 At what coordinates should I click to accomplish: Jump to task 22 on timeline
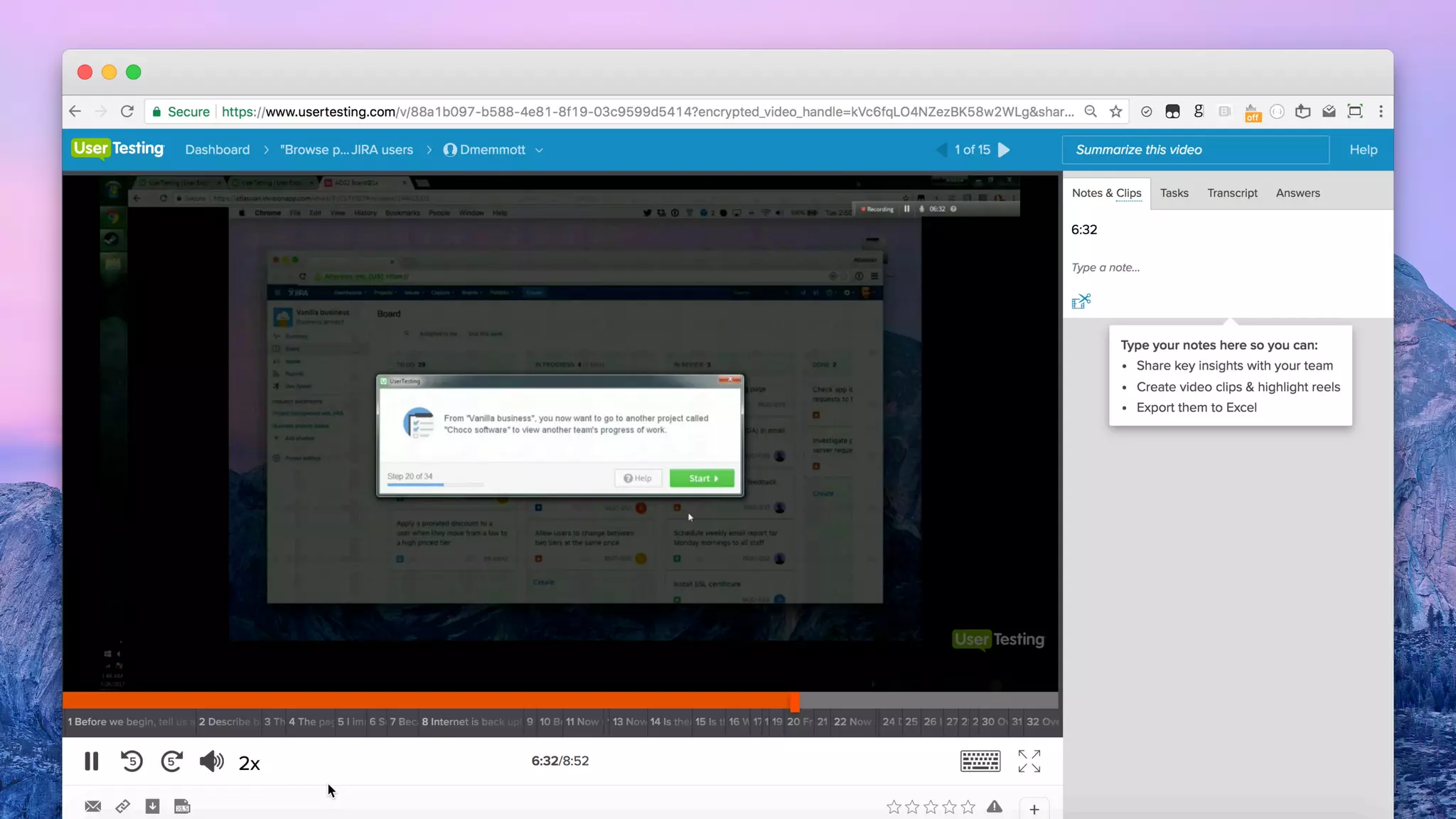[852, 722]
